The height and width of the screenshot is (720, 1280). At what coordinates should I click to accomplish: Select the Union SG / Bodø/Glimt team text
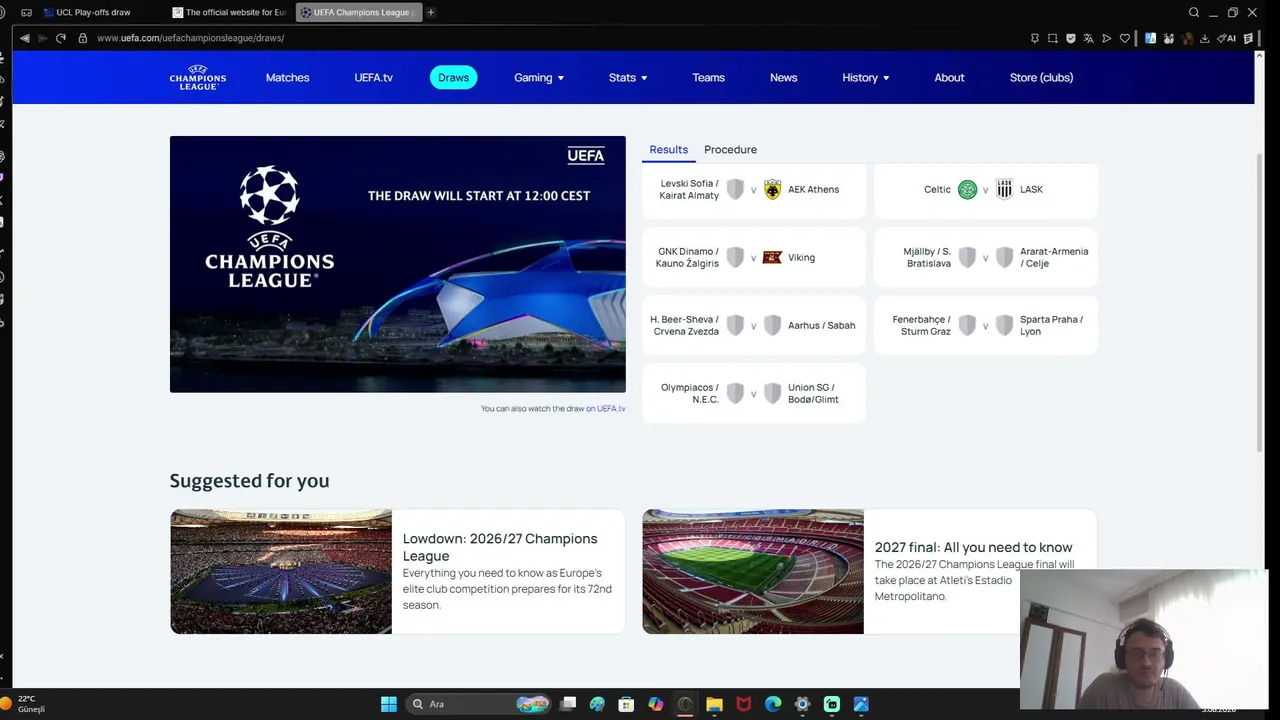click(813, 394)
